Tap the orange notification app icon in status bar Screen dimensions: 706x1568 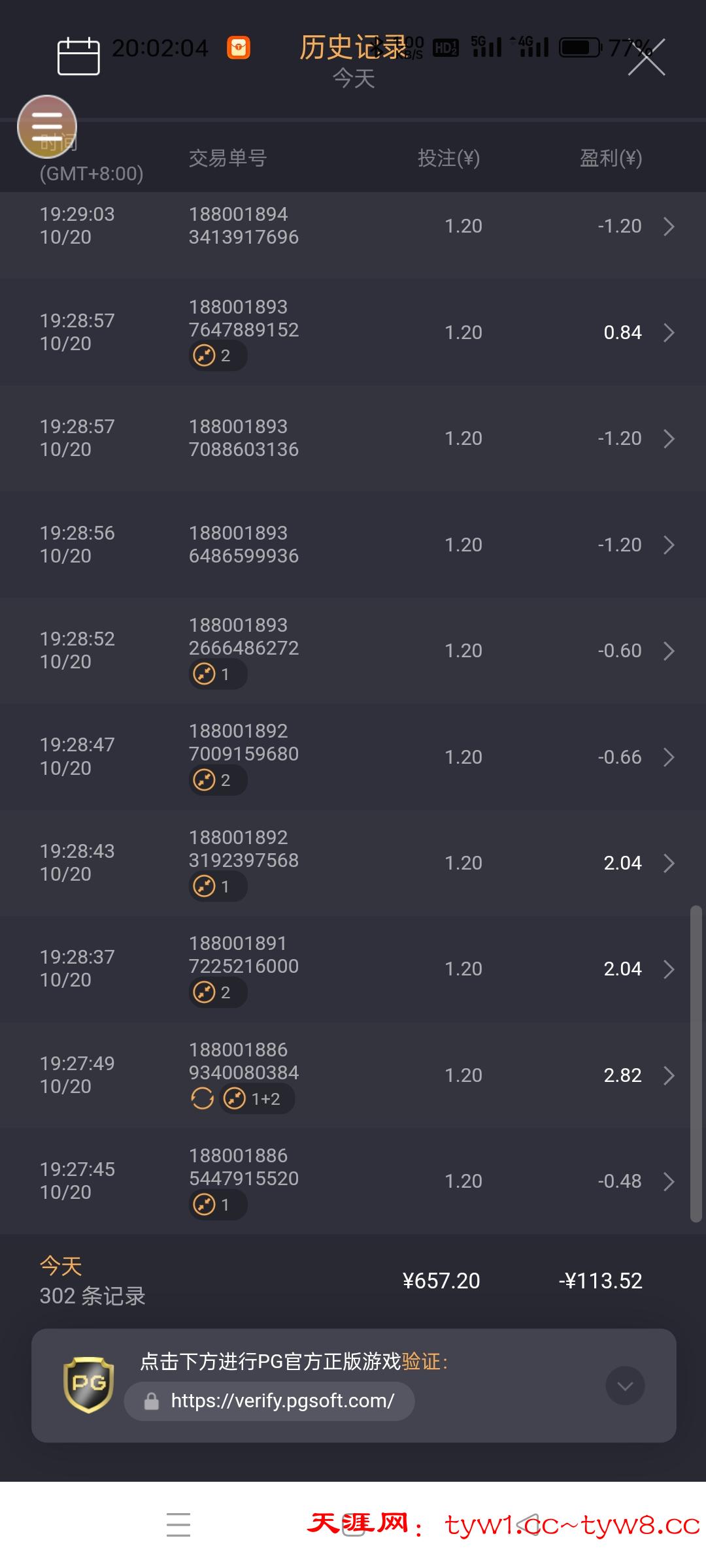[x=239, y=48]
